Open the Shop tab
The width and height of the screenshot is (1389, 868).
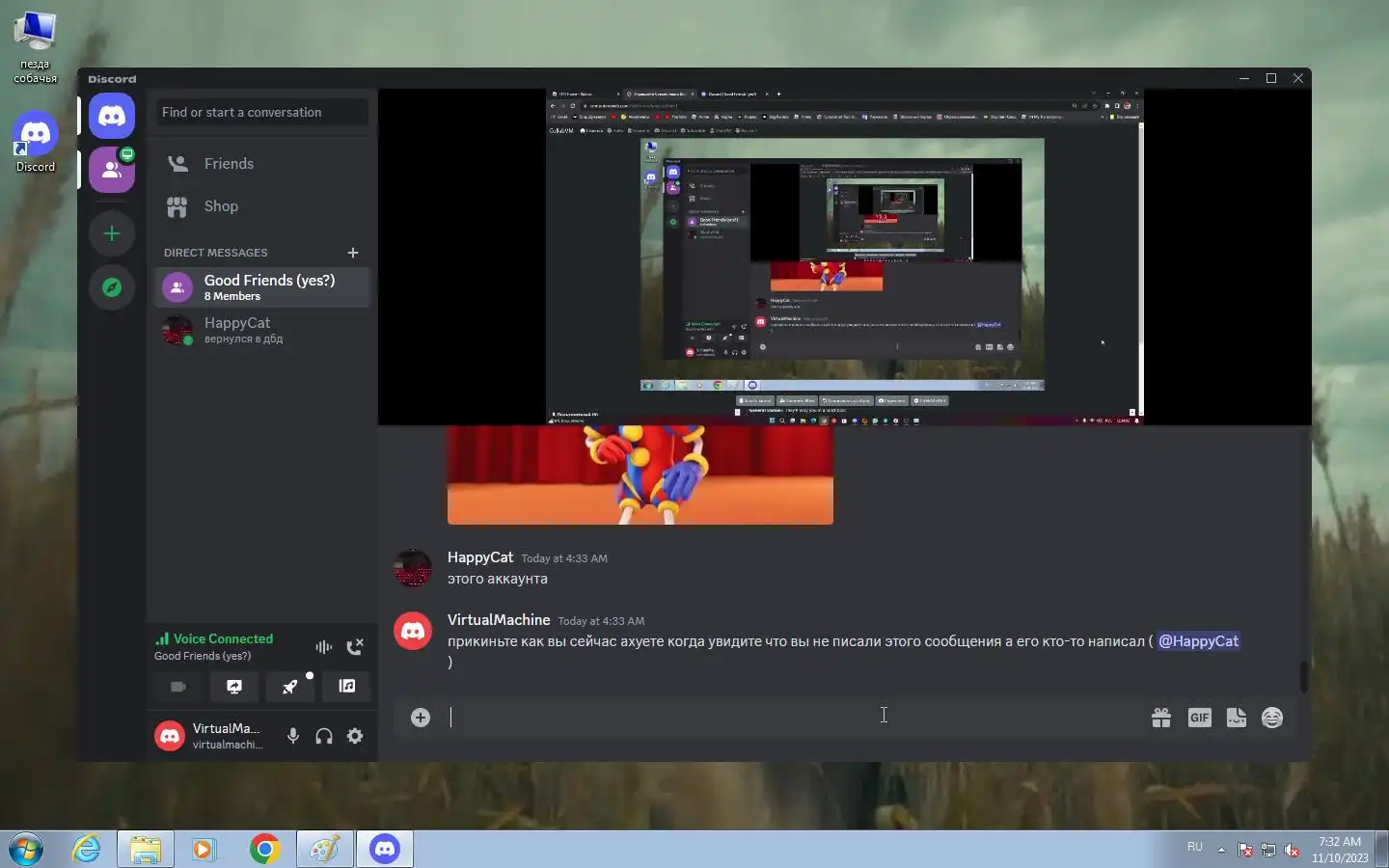coord(262,206)
